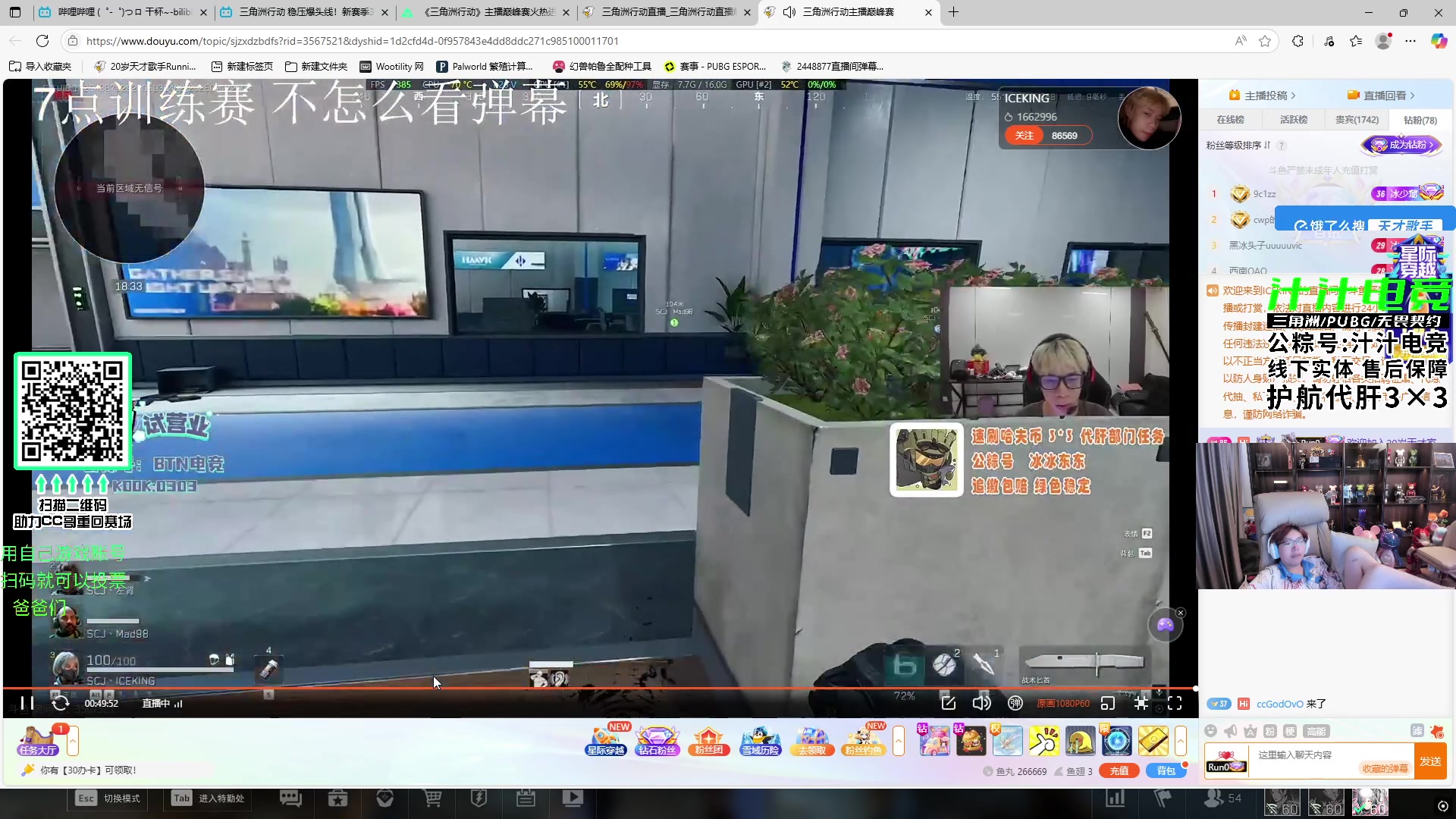Open the 赛事 - PUBG ESPOR... bookmark
1456x819 pixels.
click(715, 67)
